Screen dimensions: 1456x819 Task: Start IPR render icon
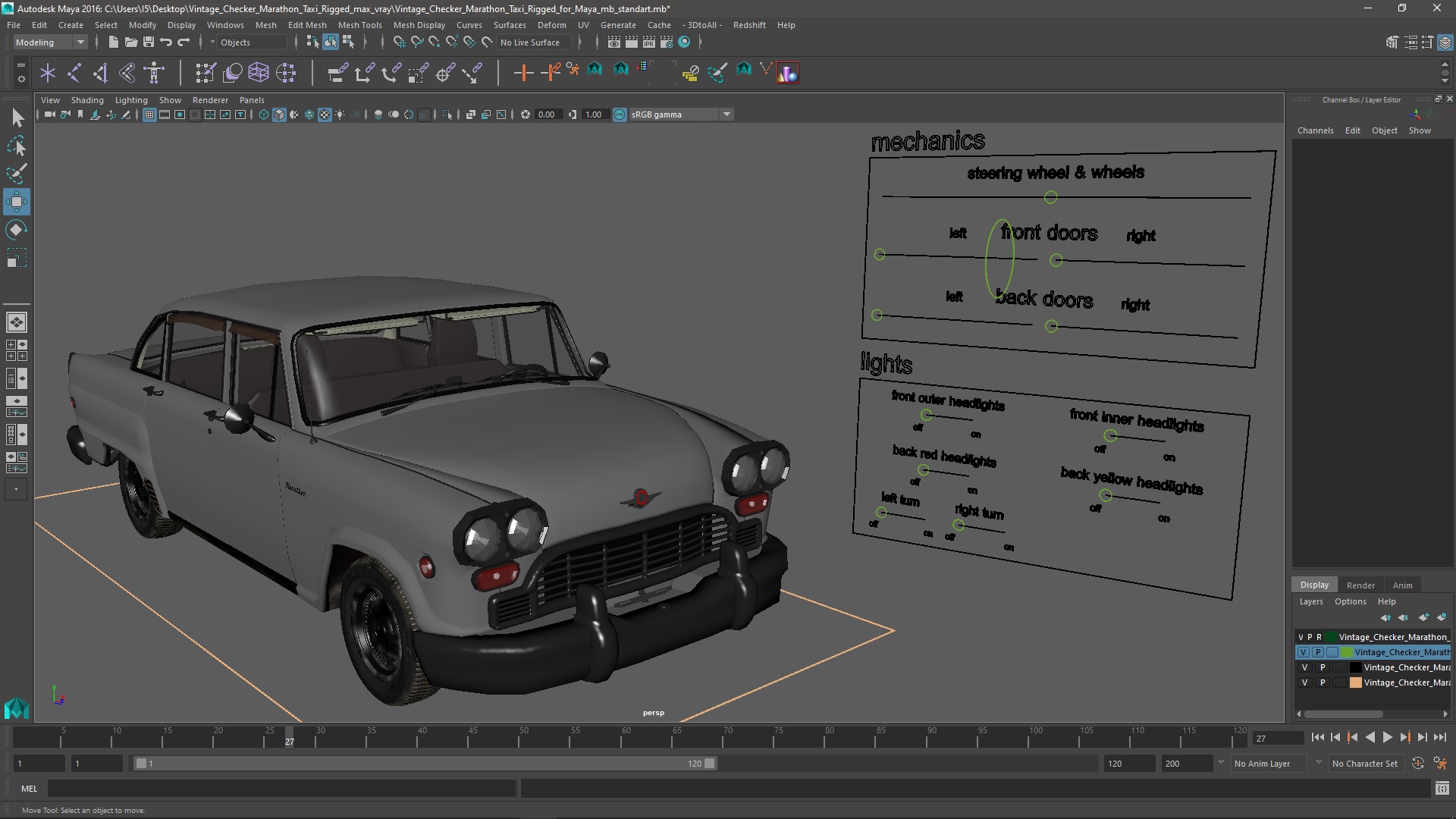coord(649,42)
